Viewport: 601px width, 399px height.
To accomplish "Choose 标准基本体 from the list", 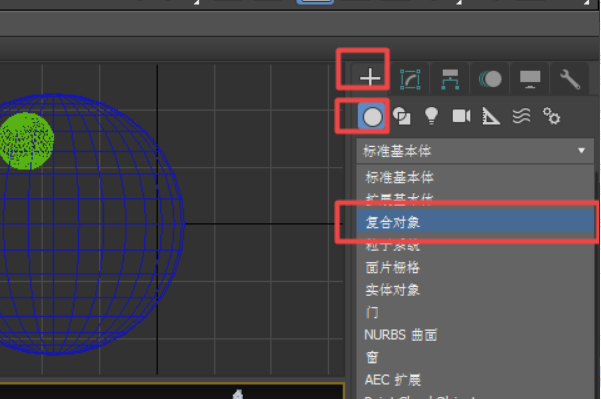I will (475, 177).
